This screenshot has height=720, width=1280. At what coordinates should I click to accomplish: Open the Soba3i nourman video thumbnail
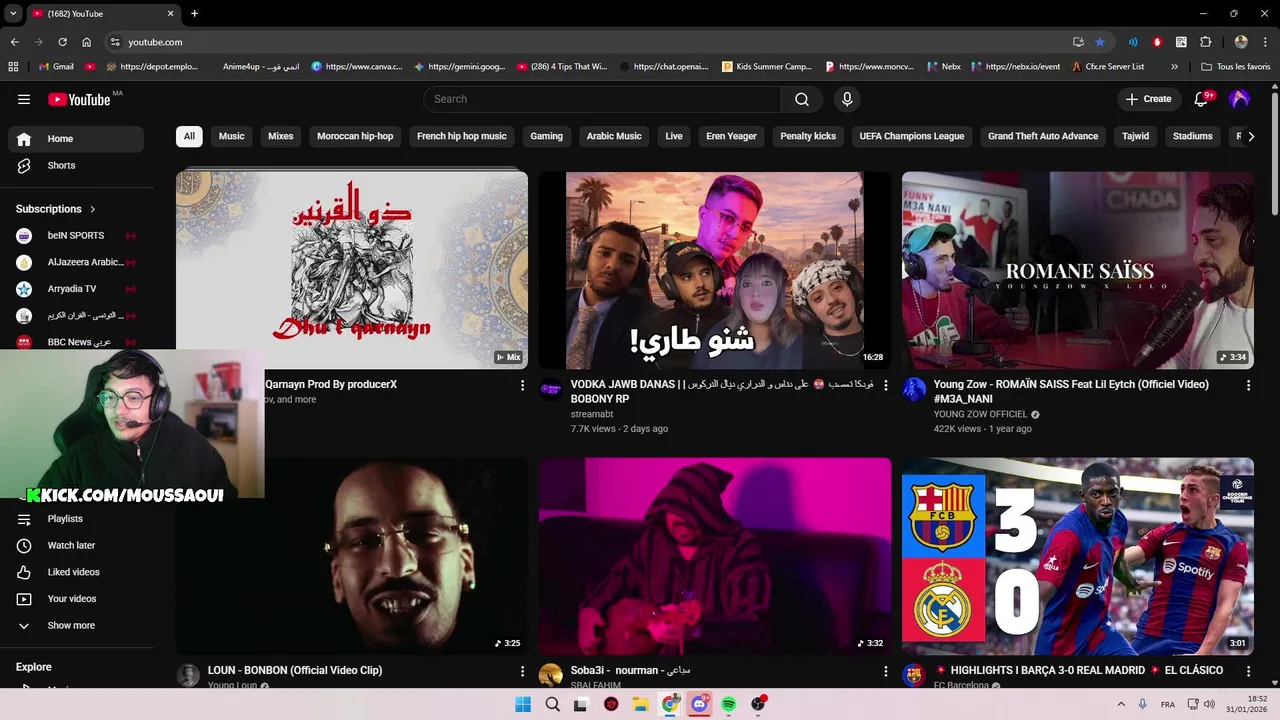pos(715,556)
